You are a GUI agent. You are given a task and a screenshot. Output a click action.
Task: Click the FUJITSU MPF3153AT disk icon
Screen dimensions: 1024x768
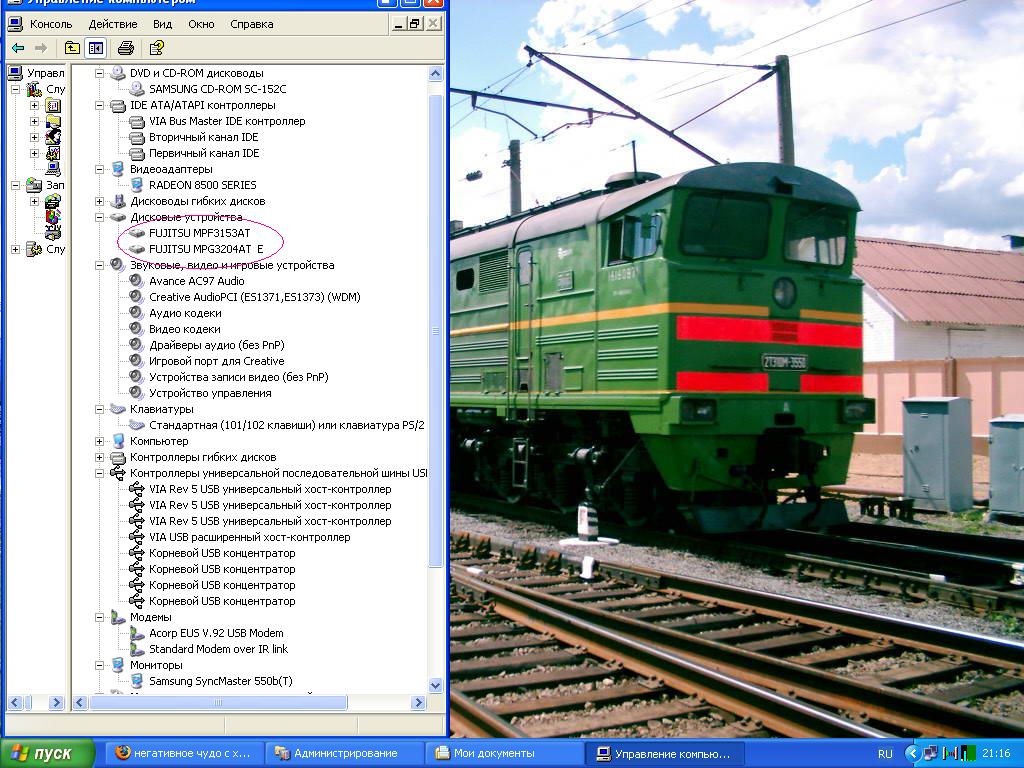[x=136, y=232]
